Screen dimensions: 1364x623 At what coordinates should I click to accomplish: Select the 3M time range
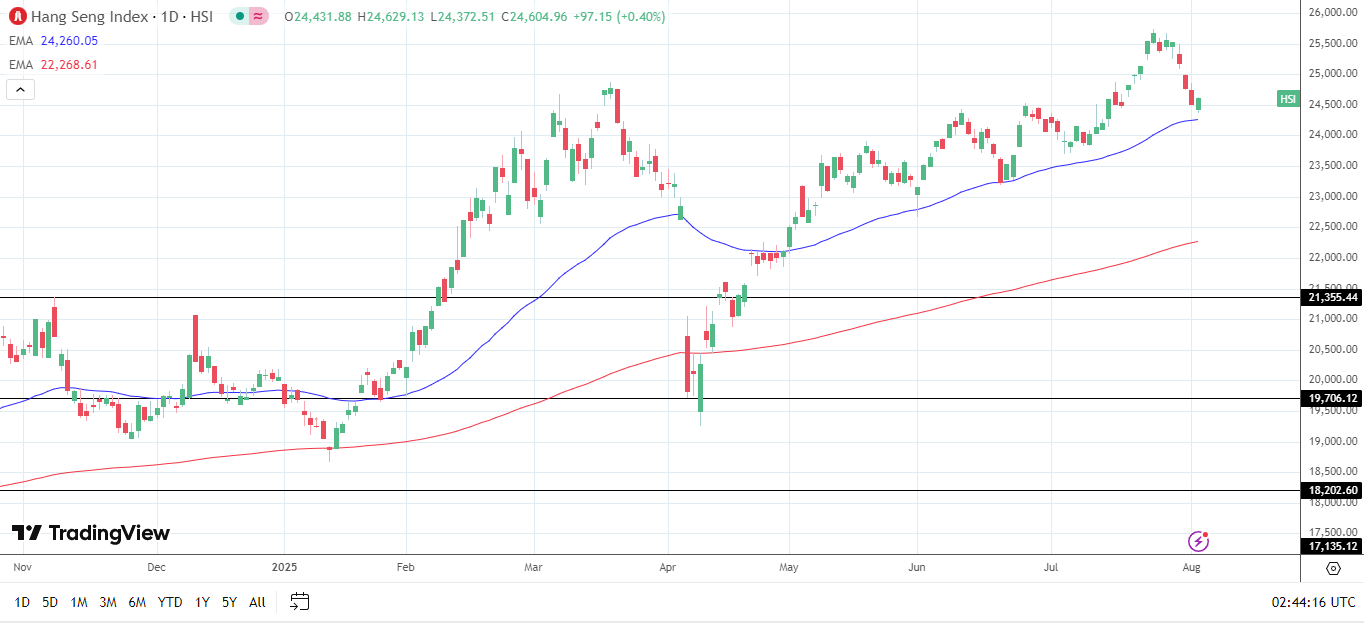click(108, 602)
